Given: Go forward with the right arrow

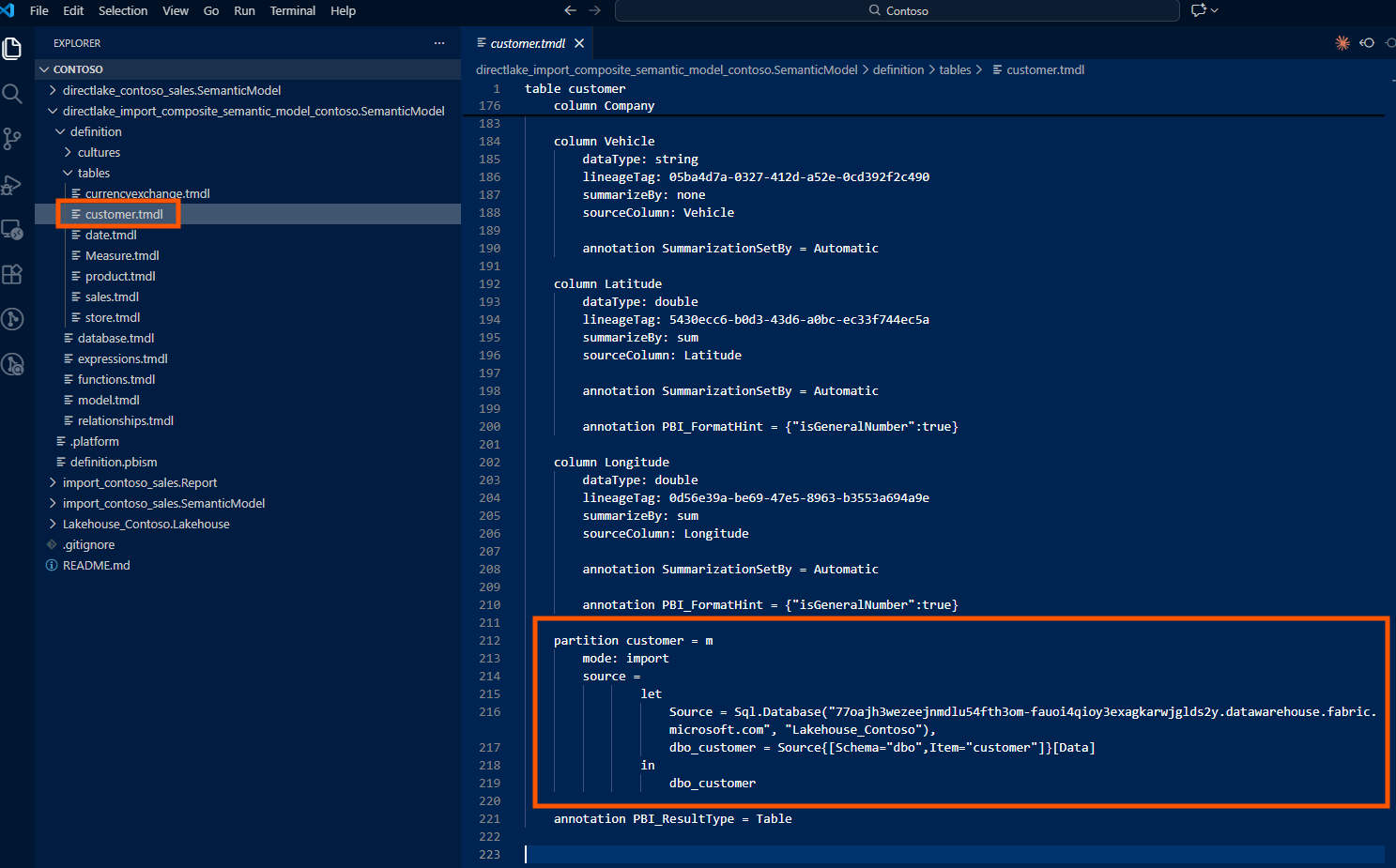Looking at the screenshot, I should click(595, 10).
